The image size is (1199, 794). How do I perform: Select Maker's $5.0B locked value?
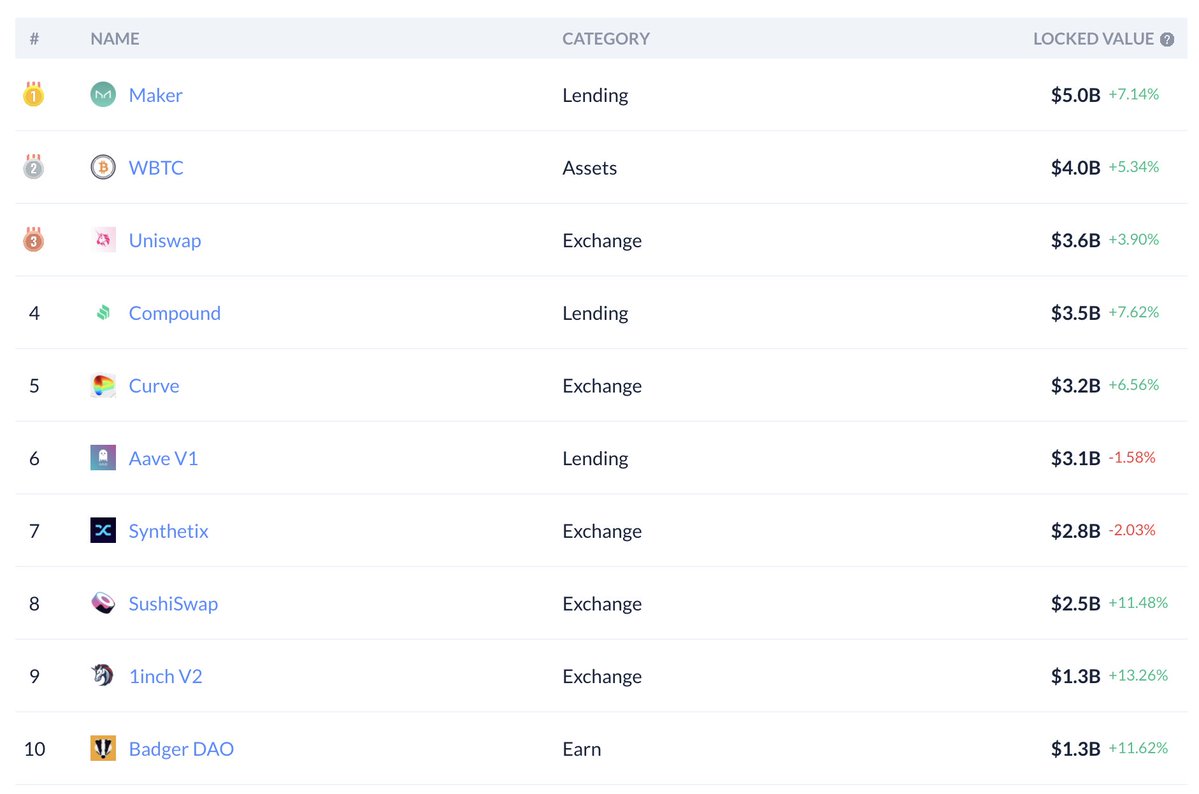click(1075, 95)
